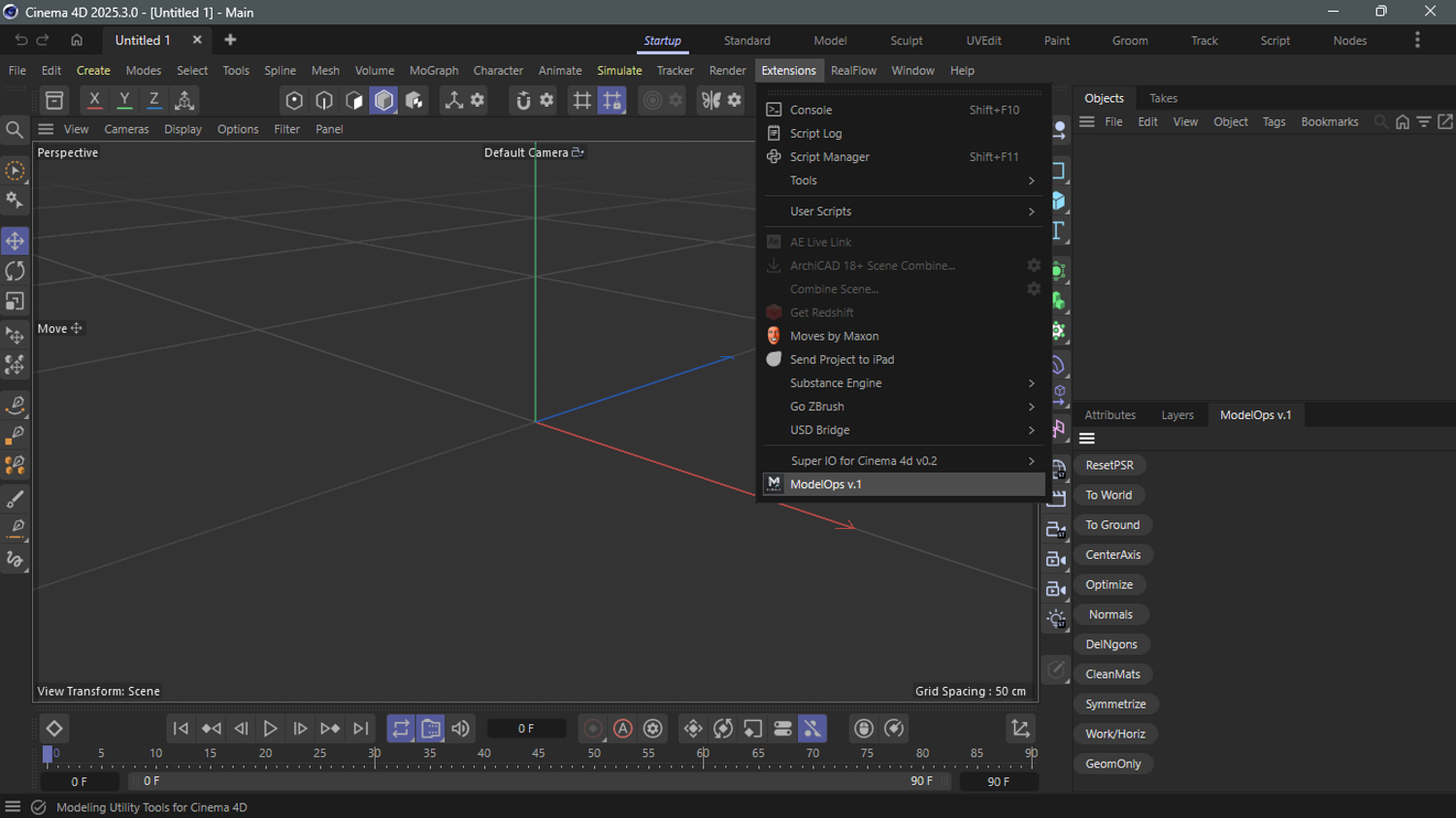1456x818 pixels.
Task: Expand the Substance Engine submenu
Action: point(905,383)
